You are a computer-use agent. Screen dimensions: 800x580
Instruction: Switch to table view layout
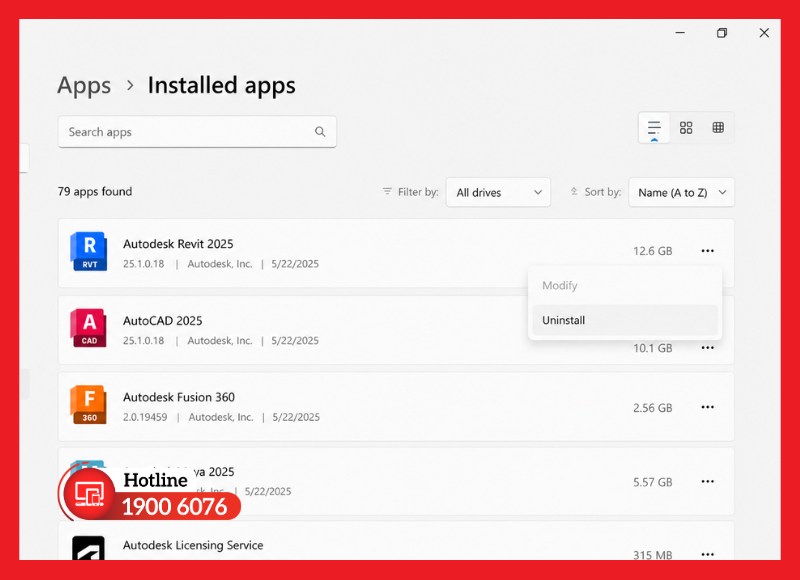(718, 128)
